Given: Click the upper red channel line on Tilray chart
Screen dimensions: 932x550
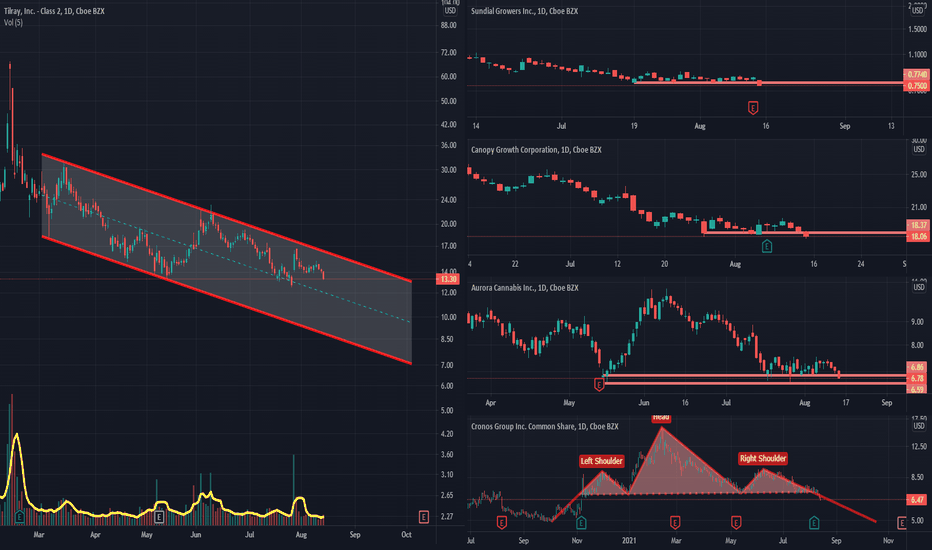Looking at the screenshot, I should click(226, 218).
